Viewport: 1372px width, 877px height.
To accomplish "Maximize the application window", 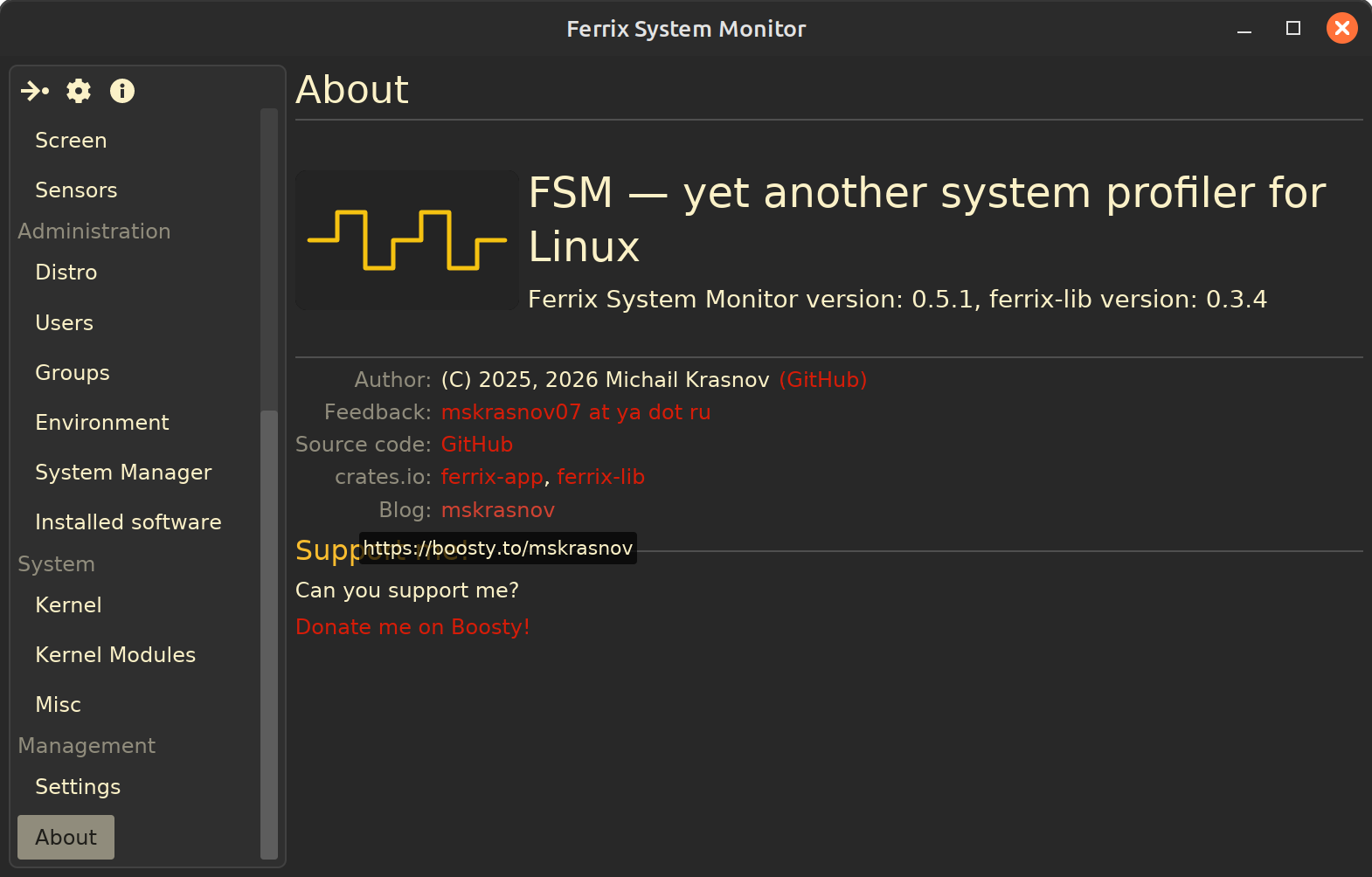I will pyautogui.click(x=1293, y=29).
